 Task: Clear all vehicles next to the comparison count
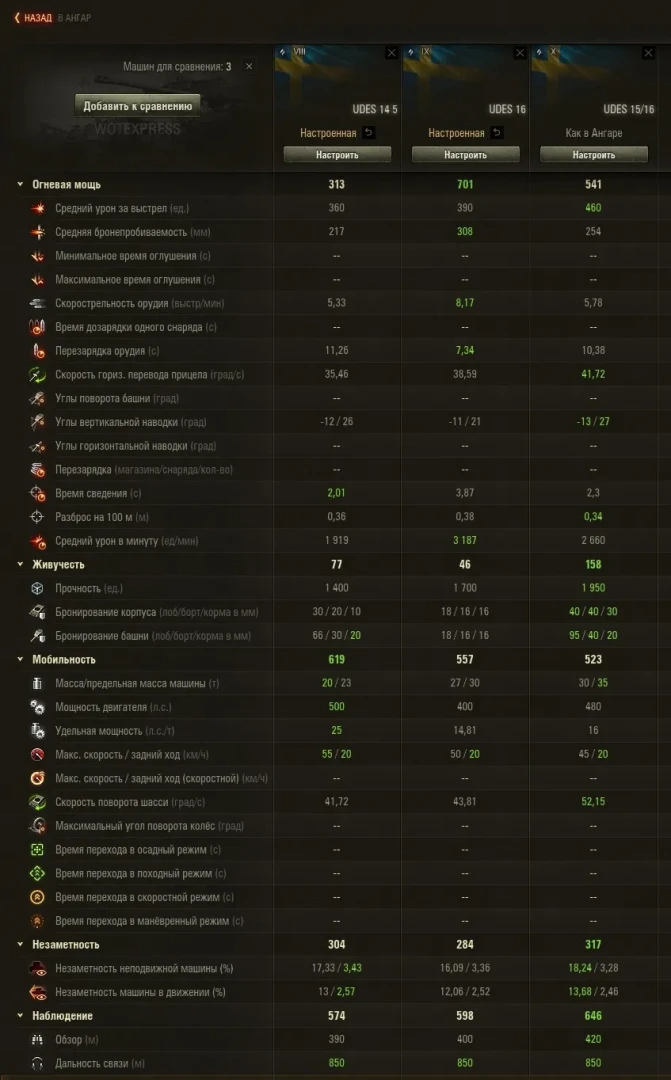click(x=249, y=67)
